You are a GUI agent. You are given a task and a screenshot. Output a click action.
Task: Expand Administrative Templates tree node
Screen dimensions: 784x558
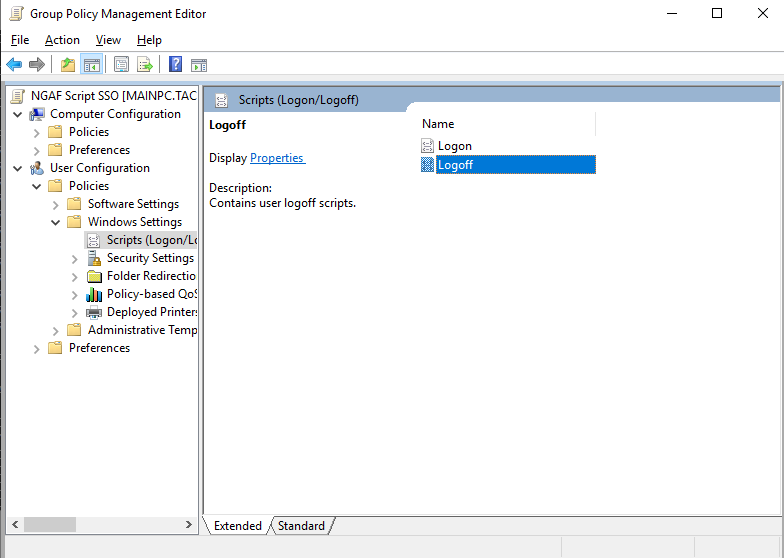(x=56, y=330)
